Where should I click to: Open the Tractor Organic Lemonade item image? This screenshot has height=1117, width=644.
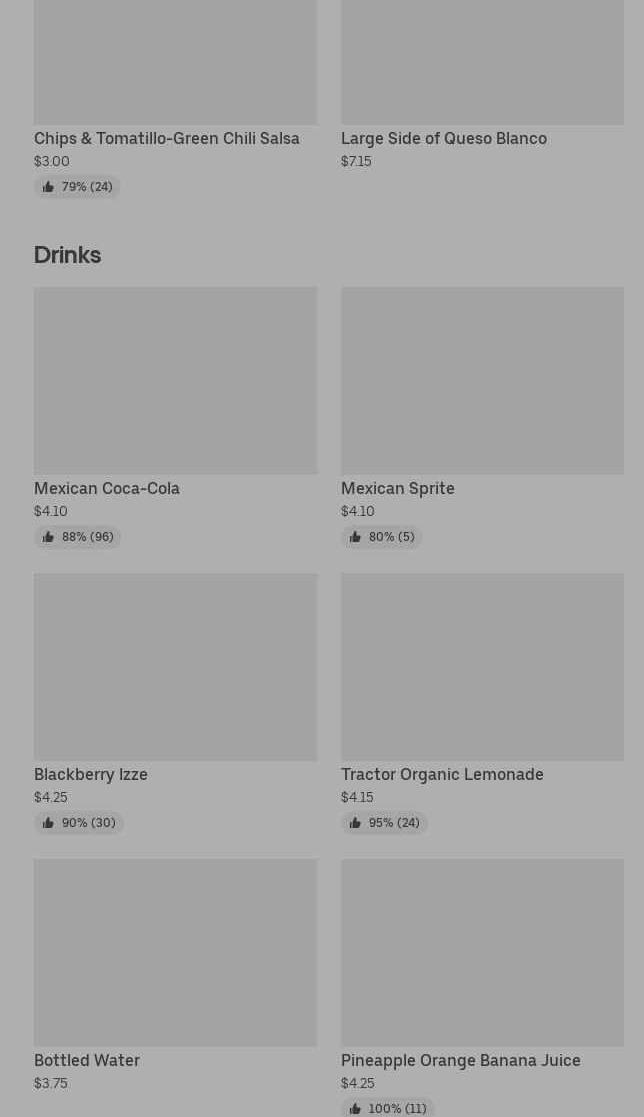tap(482, 667)
